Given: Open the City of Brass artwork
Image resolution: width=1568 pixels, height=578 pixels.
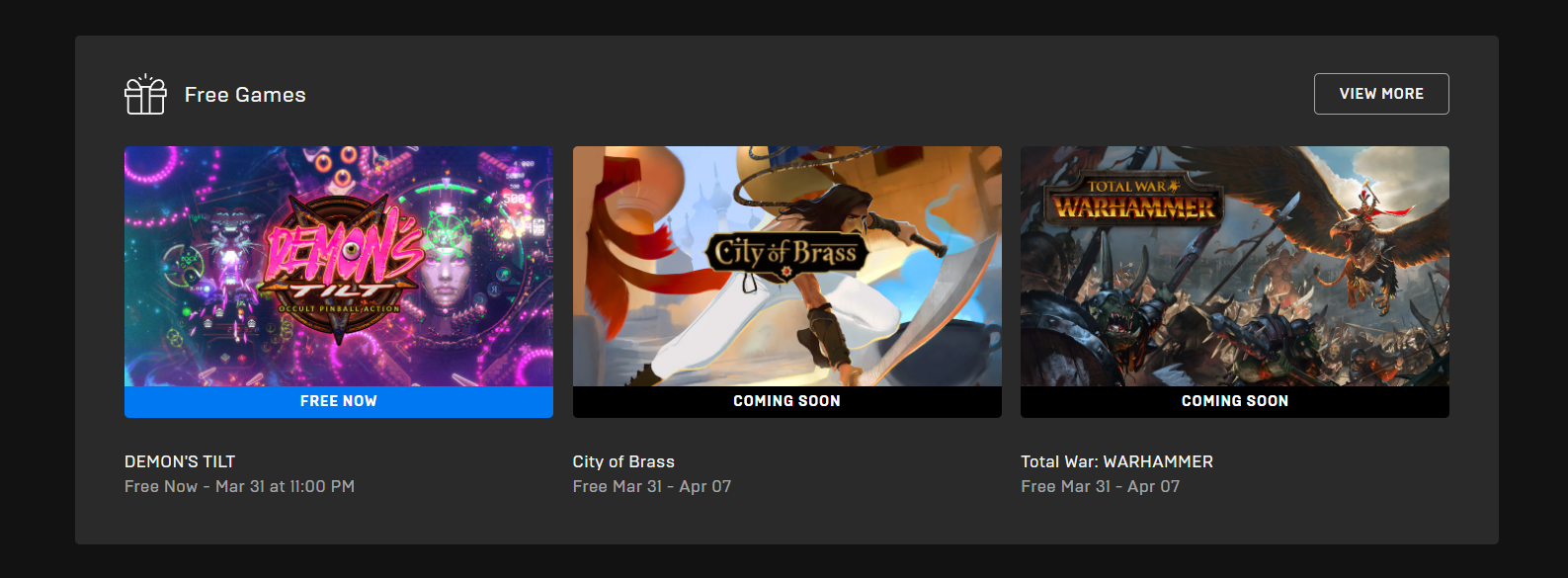Looking at the screenshot, I should click(787, 266).
